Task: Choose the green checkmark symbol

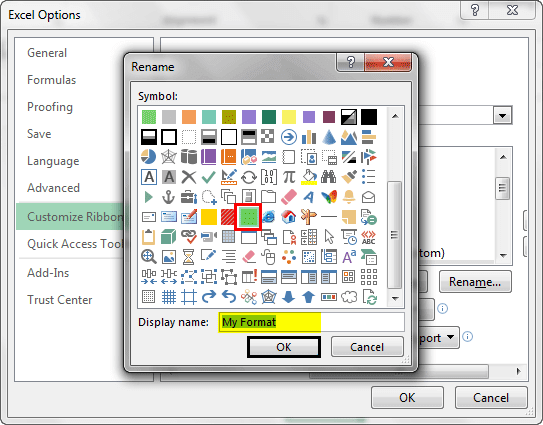Action: (208, 177)
